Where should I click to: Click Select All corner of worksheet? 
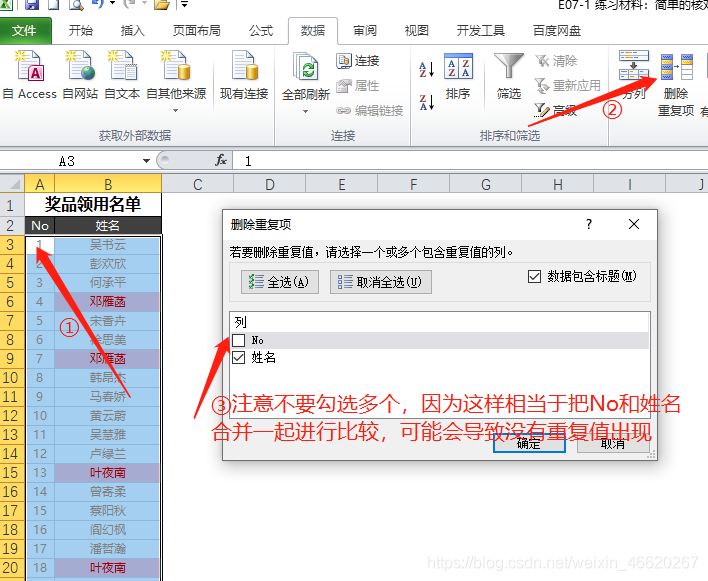[x=12, y=184]
